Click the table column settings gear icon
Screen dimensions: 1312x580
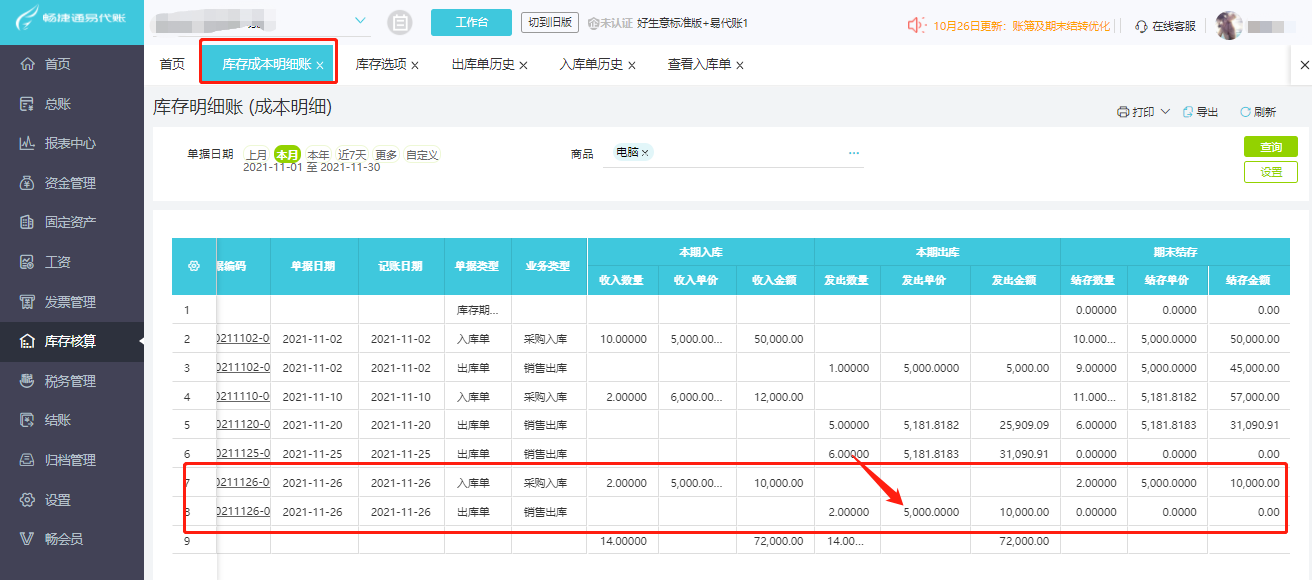[x=194, y=266]
